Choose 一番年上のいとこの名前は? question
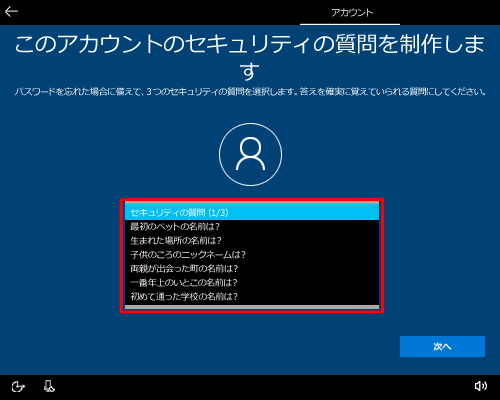This screenshot has width=500, height=400. [252, 283]
